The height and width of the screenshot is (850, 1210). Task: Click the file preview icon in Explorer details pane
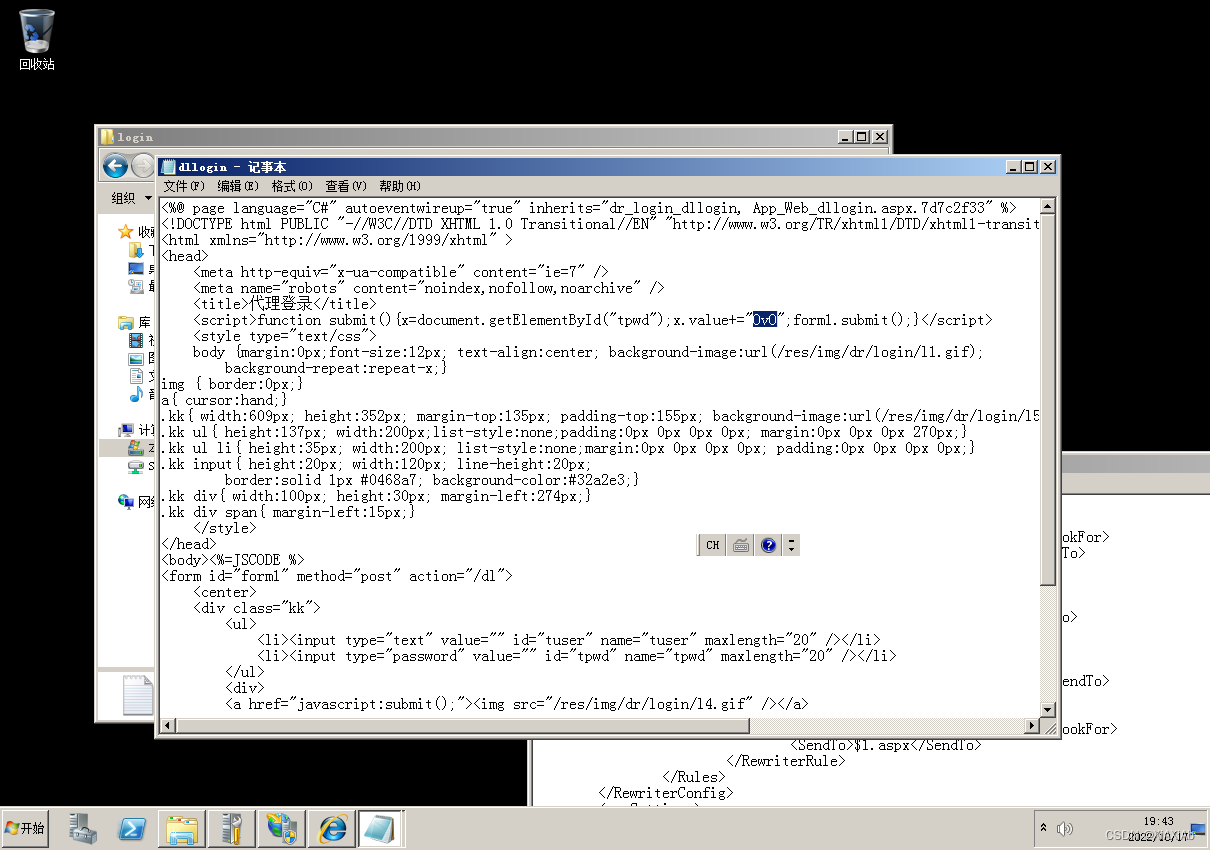point(137,694)
